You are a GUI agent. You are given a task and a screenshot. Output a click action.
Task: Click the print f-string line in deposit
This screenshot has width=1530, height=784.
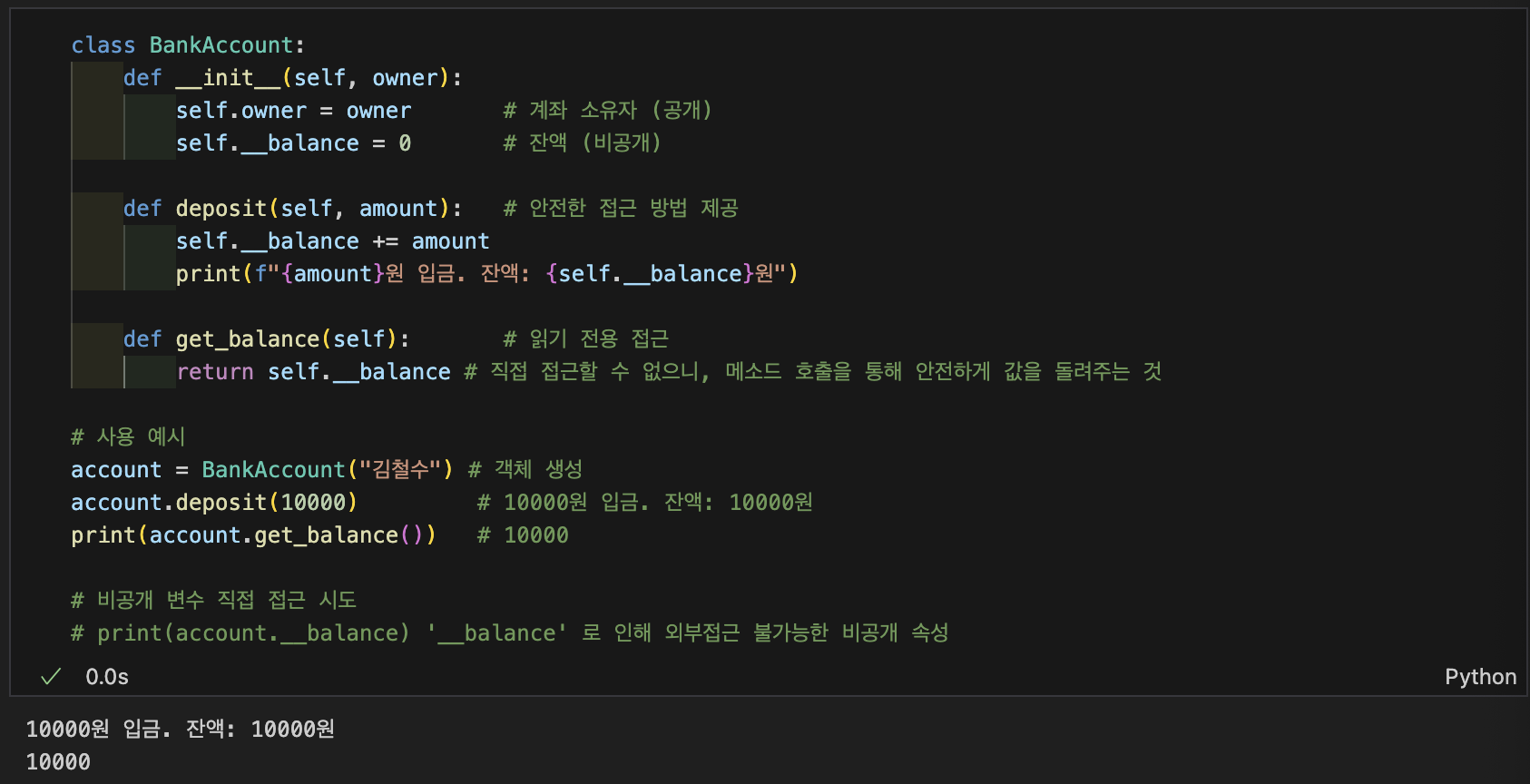pos(487,274)
